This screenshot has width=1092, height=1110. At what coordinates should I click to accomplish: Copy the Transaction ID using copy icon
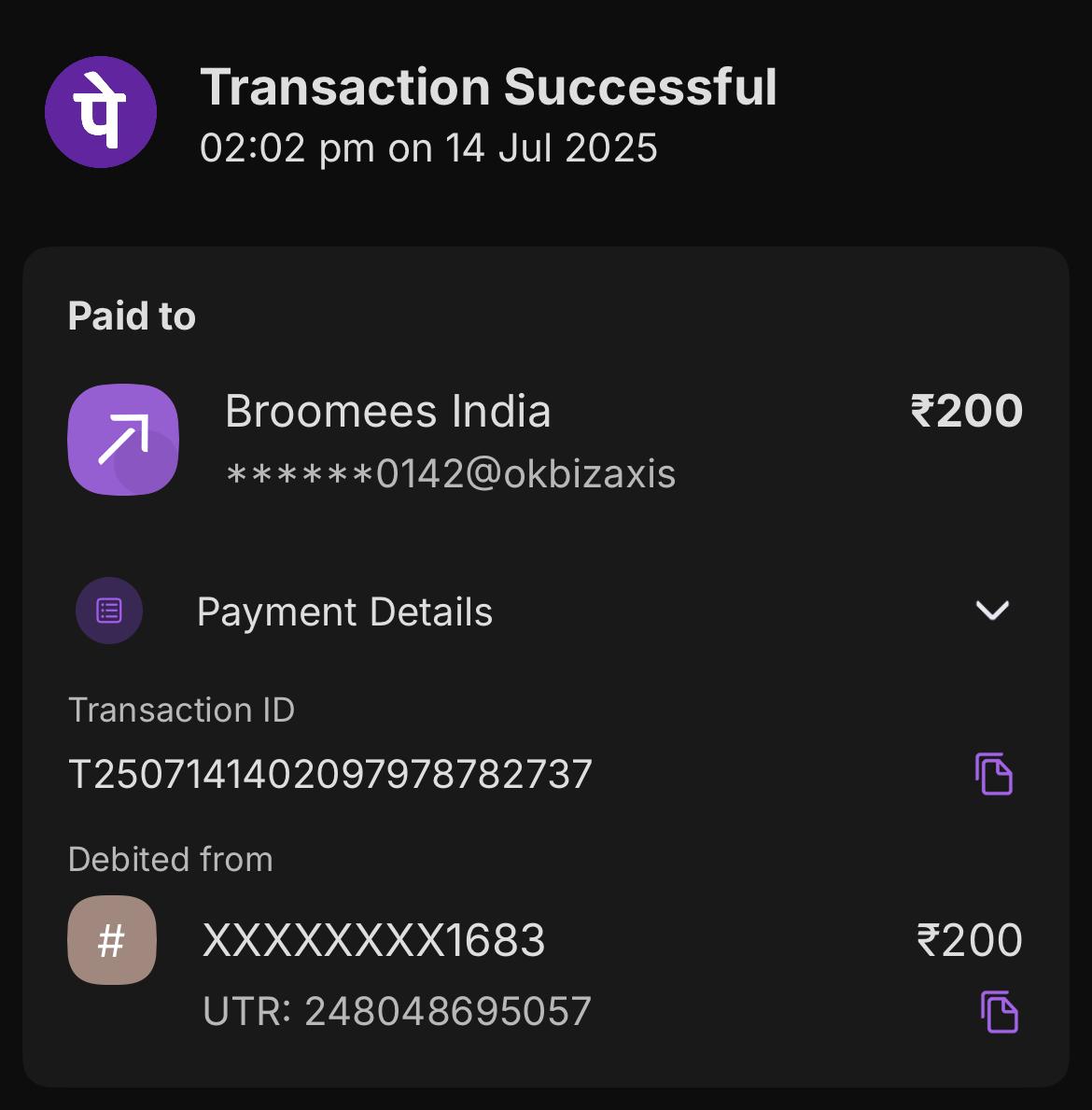click(994, 774)
